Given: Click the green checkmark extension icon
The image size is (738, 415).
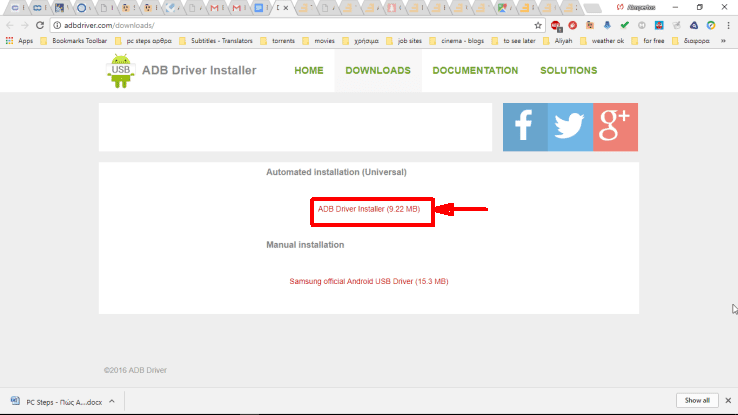Looking at the screenshot, I should [x=625, y=25].
